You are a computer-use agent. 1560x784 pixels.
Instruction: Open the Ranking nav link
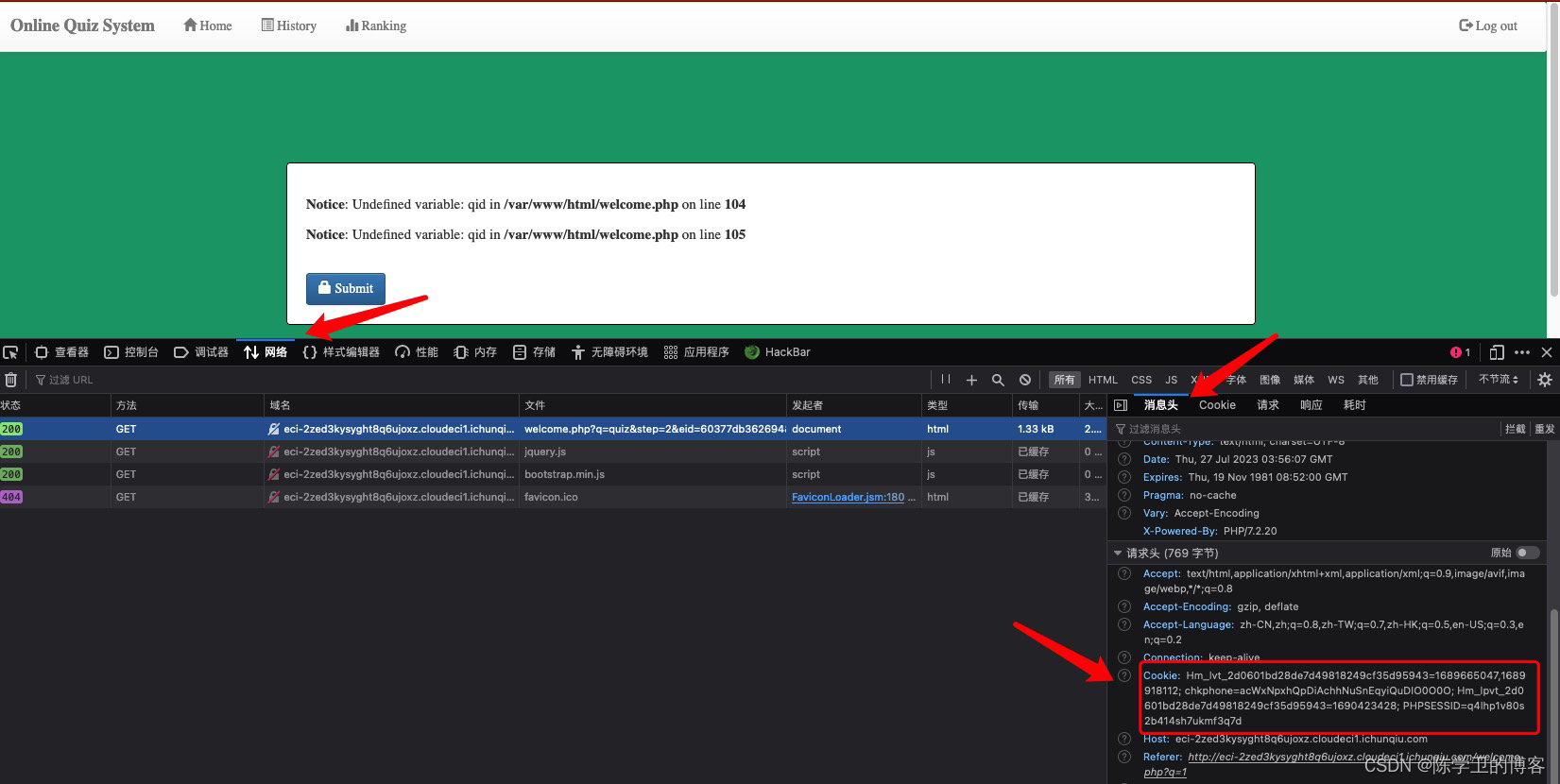tap(376, 26)
